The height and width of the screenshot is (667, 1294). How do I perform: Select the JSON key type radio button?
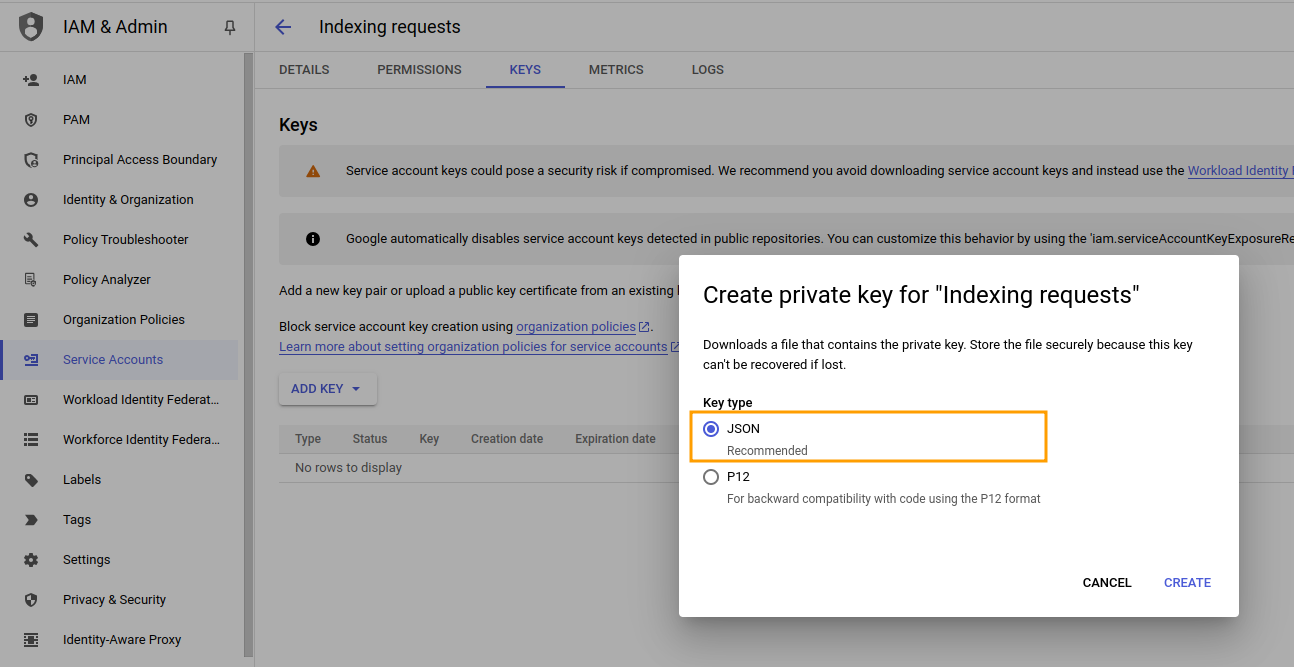pos(711,429)
